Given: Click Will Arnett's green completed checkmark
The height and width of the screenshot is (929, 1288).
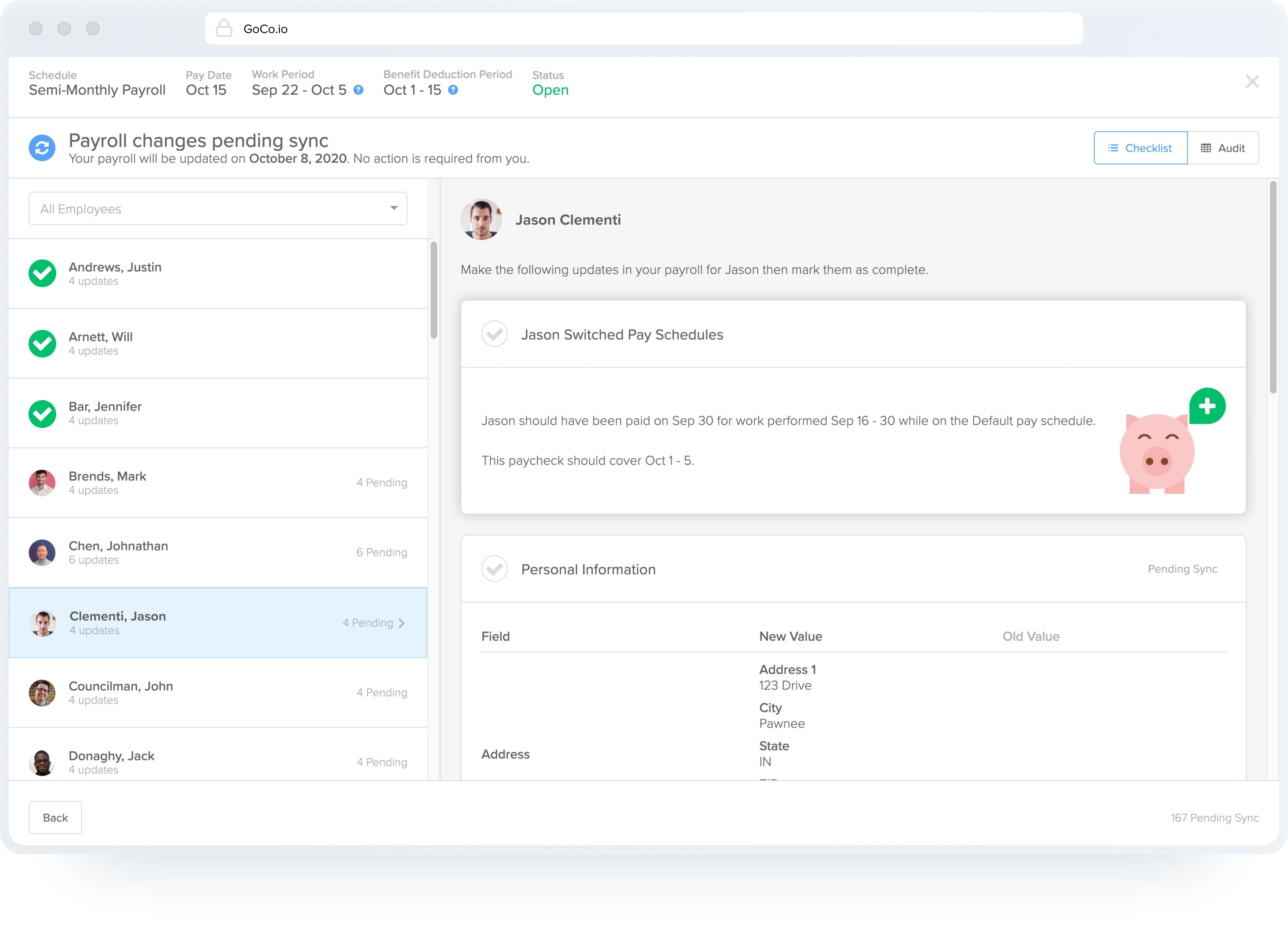Looking at the screenshot, I should [x=43, y=343].
